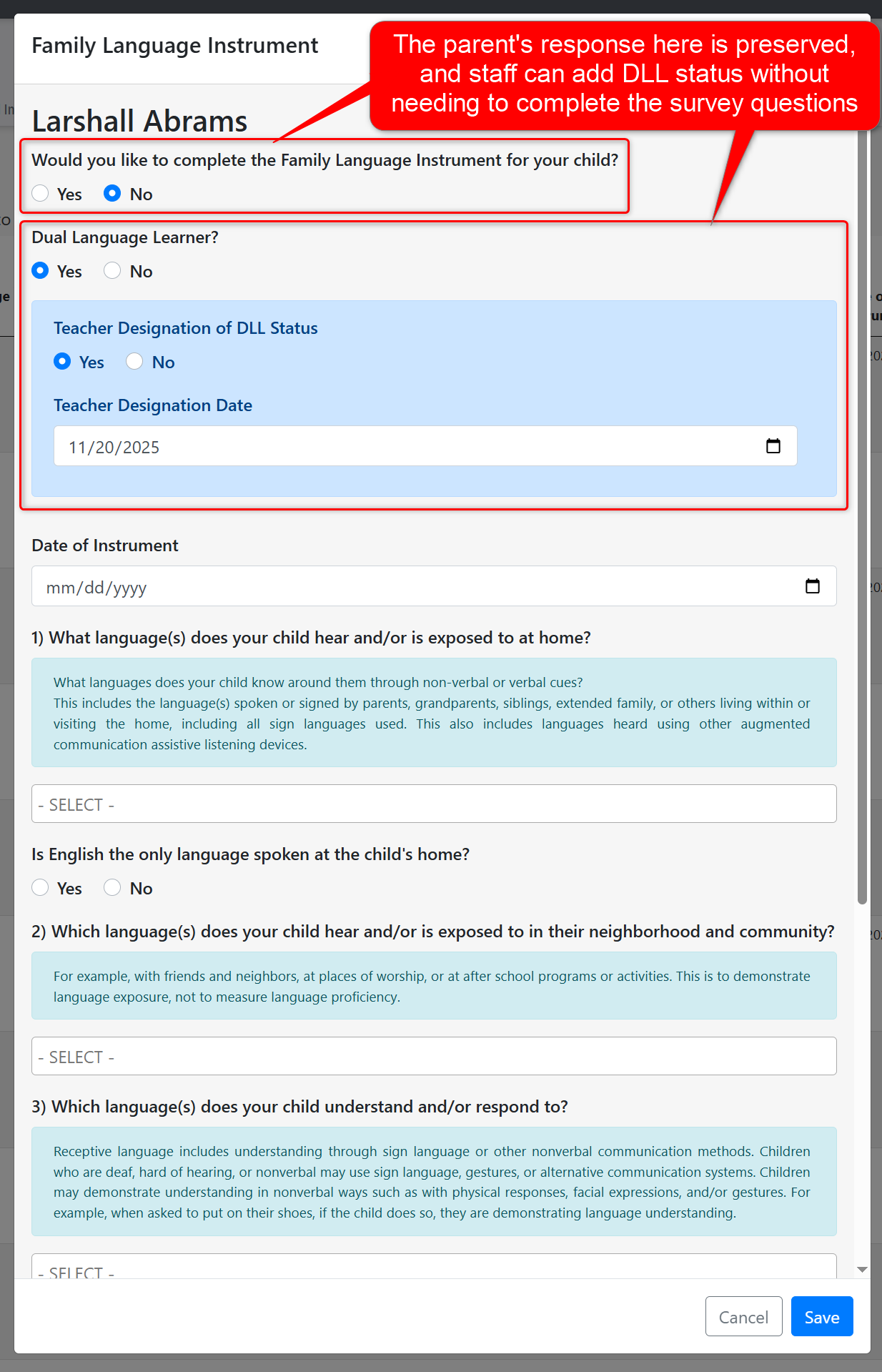
Task: Select No for completing Family Language Instrument
Action: coord(112,194)
